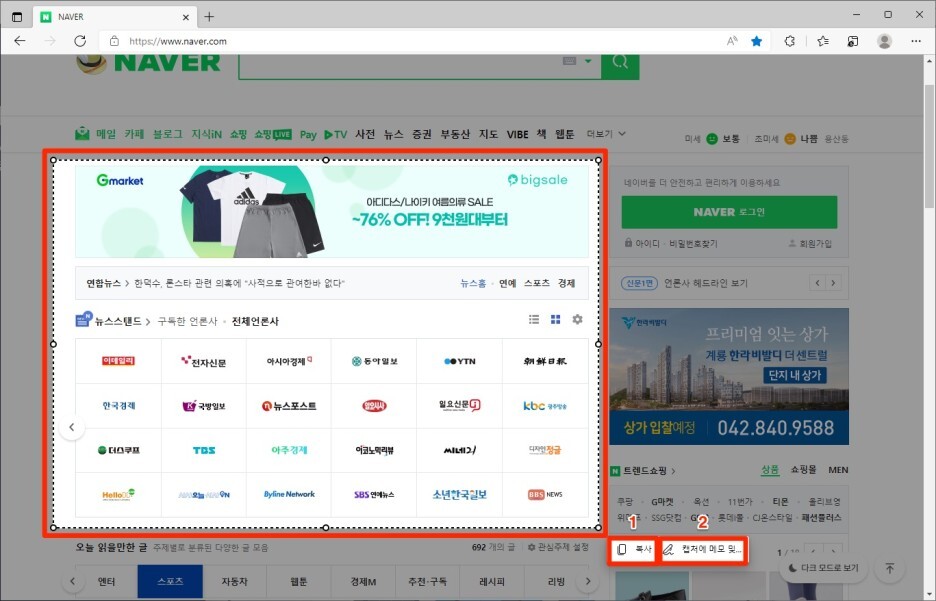Open 사전 in the service menu
This screenshot has width=936, height=601.
[x=365, y=134]
